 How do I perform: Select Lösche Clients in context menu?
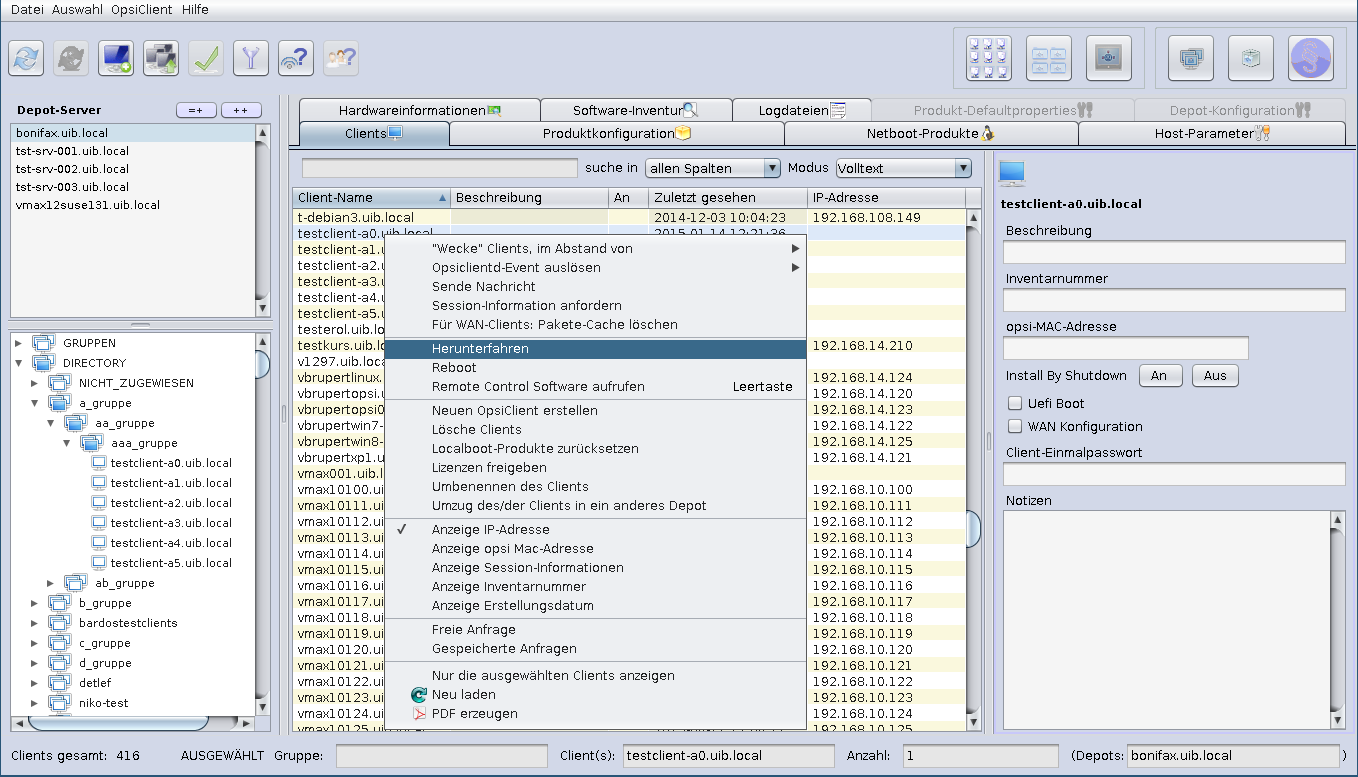pyautogui.click(x=596, y=430)
